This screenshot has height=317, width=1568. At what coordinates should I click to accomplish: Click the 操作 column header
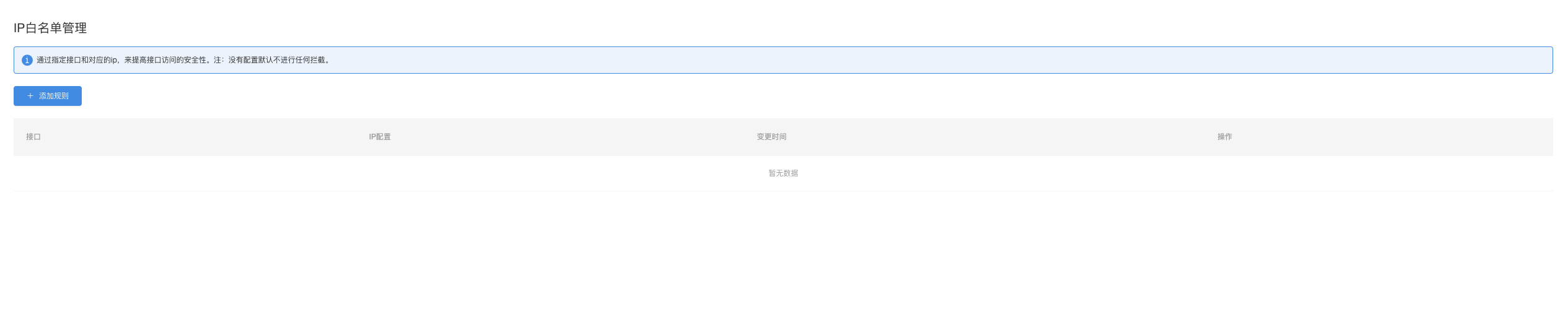[1224, 137]
